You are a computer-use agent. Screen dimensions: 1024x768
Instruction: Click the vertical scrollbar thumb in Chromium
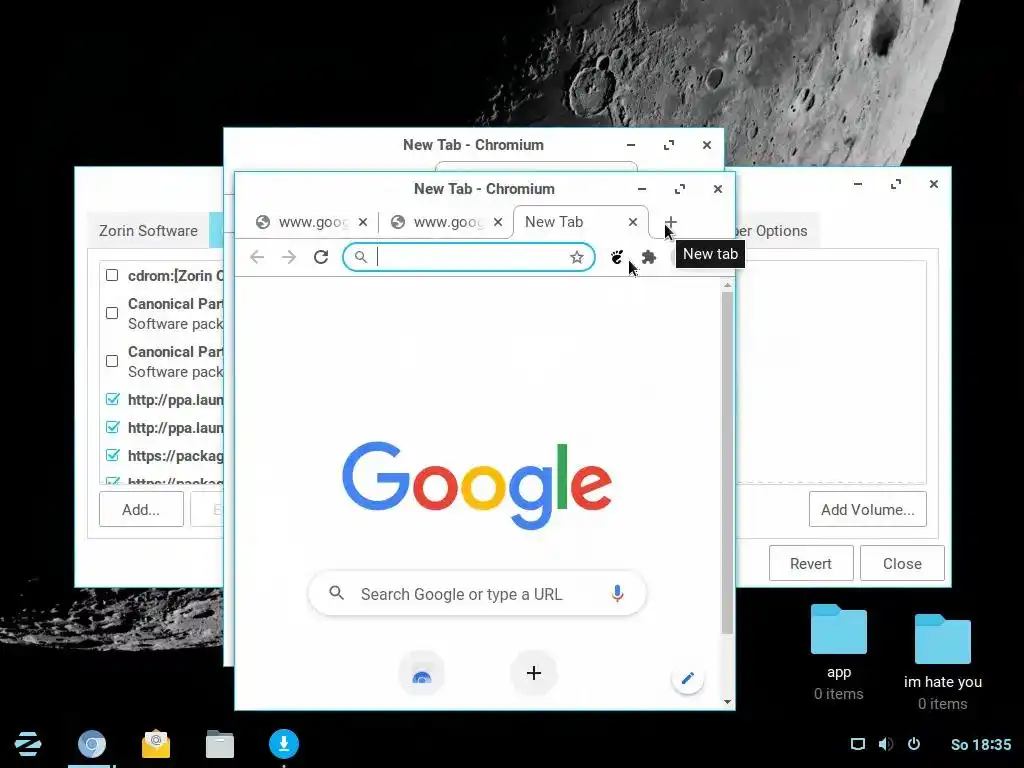[x=728, y=463]
